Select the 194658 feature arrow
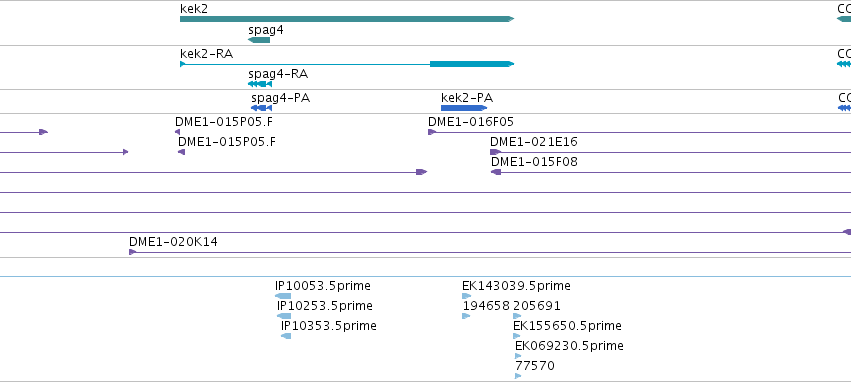 [x=466, y=316]
